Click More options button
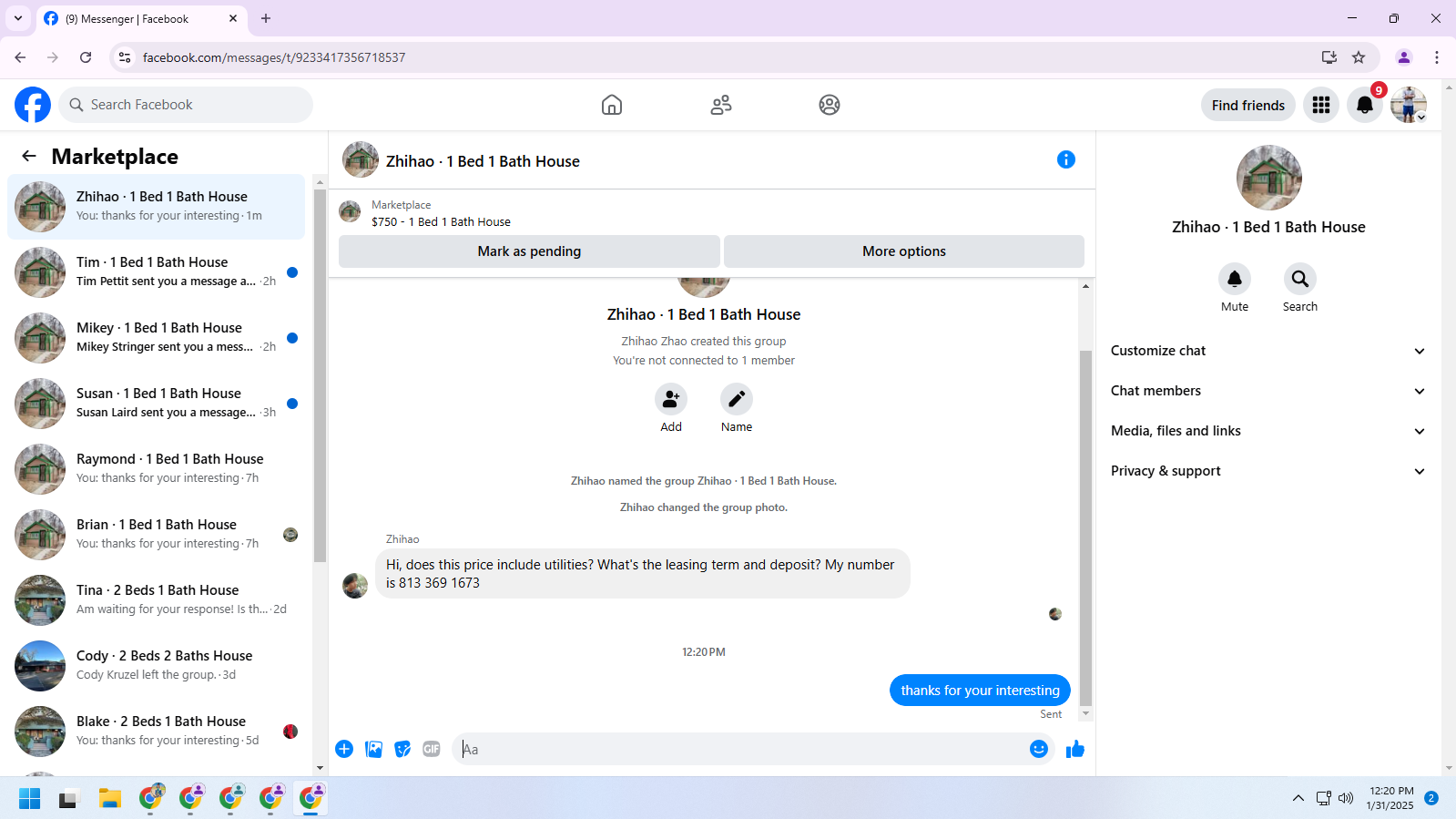This screenshot has width=1456, height=819. (x=904, y=251)
